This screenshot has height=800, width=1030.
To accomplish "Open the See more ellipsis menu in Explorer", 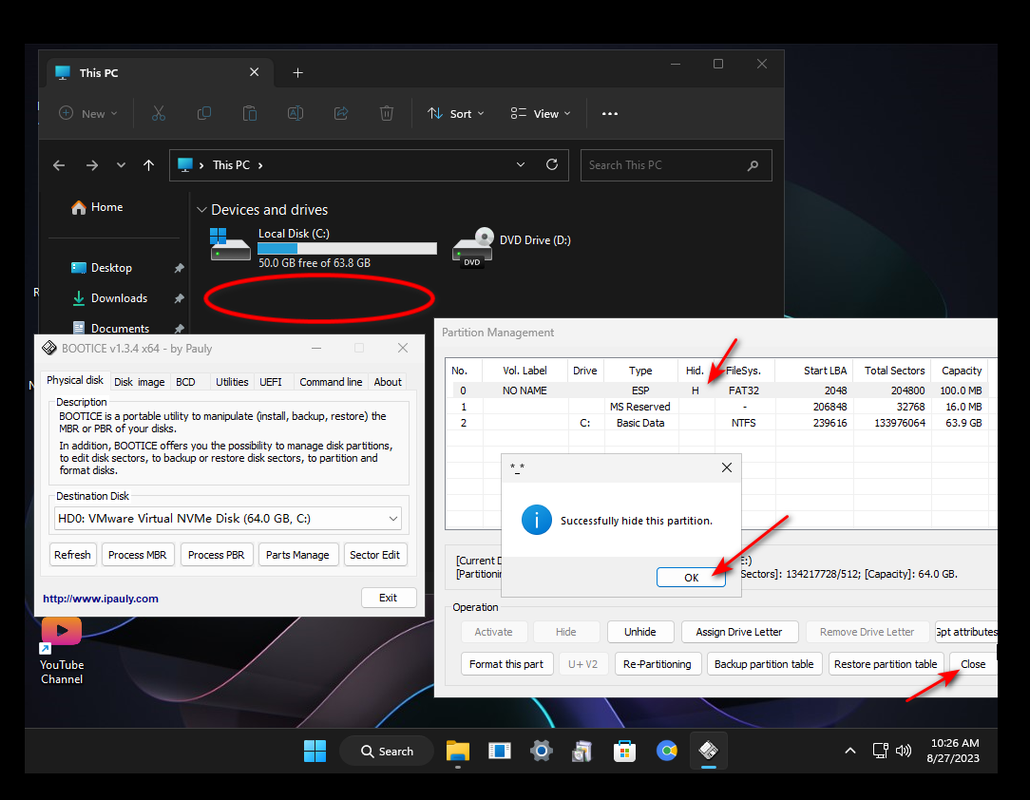I will pyautogui.click(x=610, y=114).
